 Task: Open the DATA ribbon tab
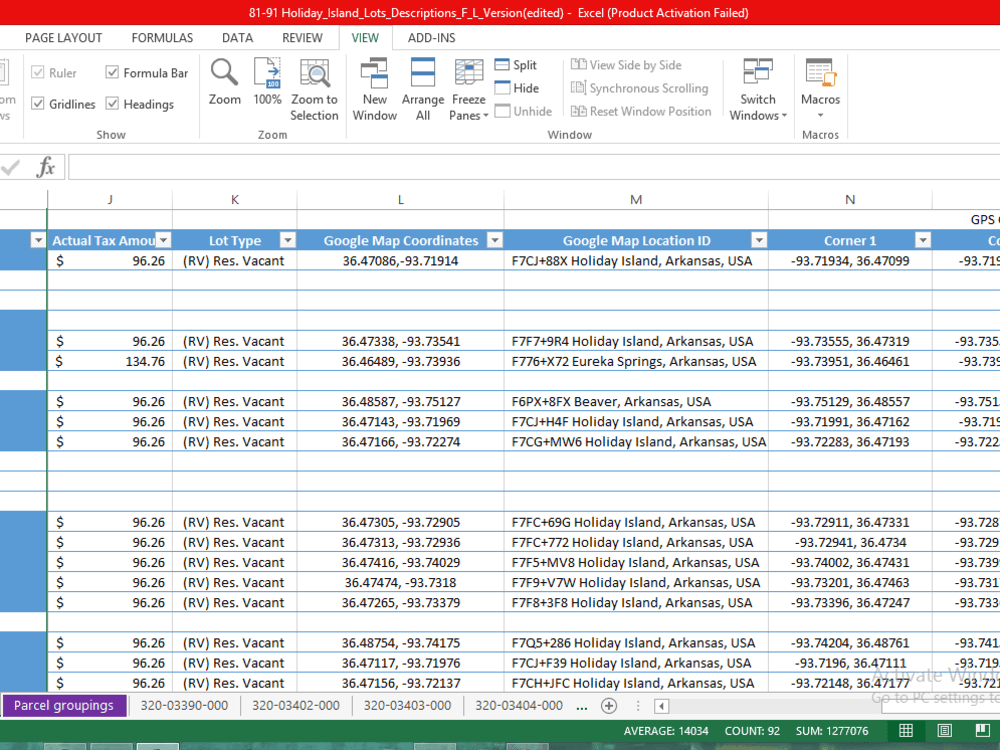pos(237,38)
